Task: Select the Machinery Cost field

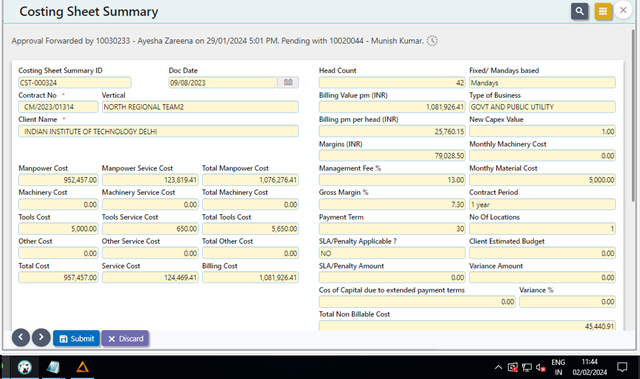Action: pyautogui.click(x=58, y=204)
